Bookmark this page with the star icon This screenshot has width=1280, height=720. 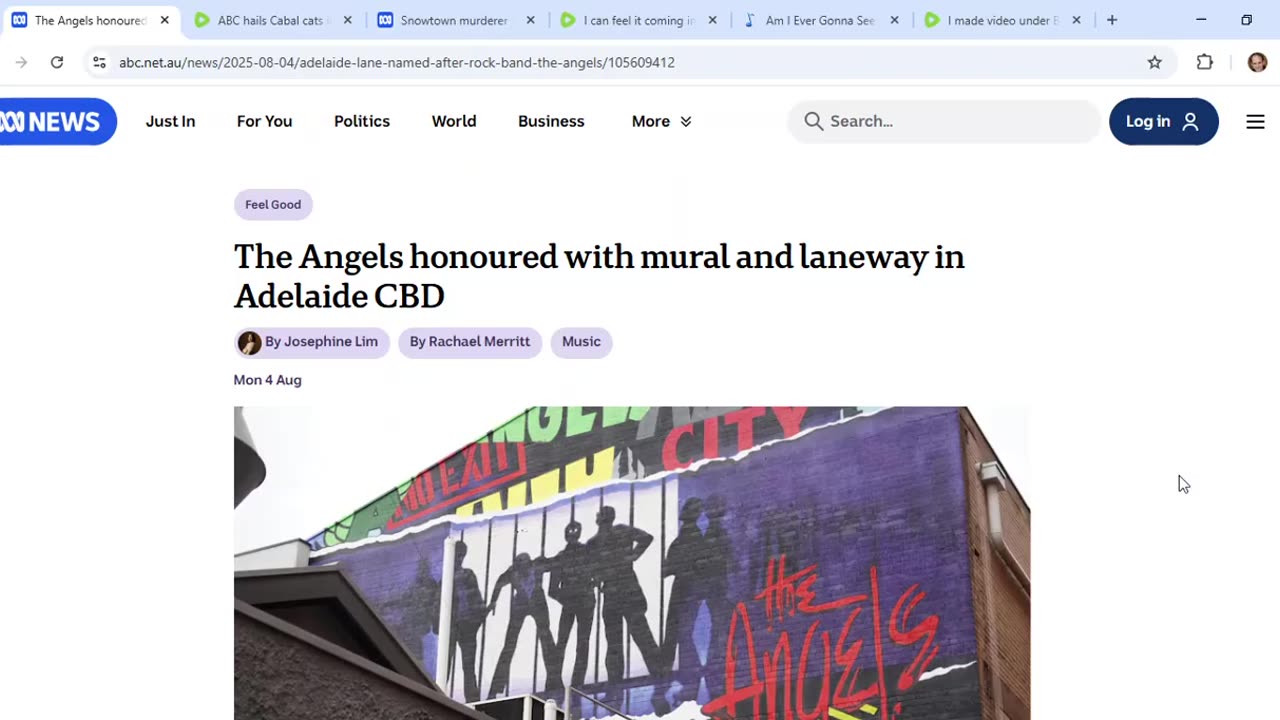pyautogui.click(x=1155, y=62)
